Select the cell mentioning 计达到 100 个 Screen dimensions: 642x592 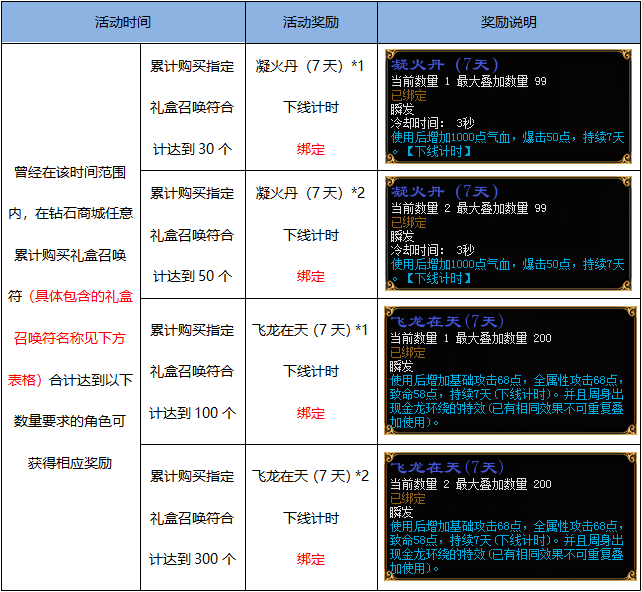coord(193,371)
